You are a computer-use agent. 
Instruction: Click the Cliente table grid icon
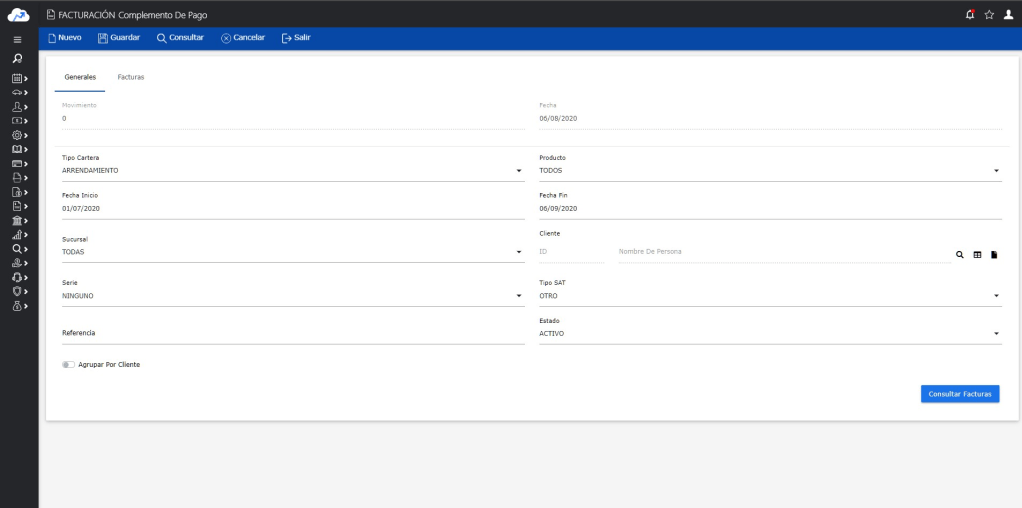click(x=977, y=255)
